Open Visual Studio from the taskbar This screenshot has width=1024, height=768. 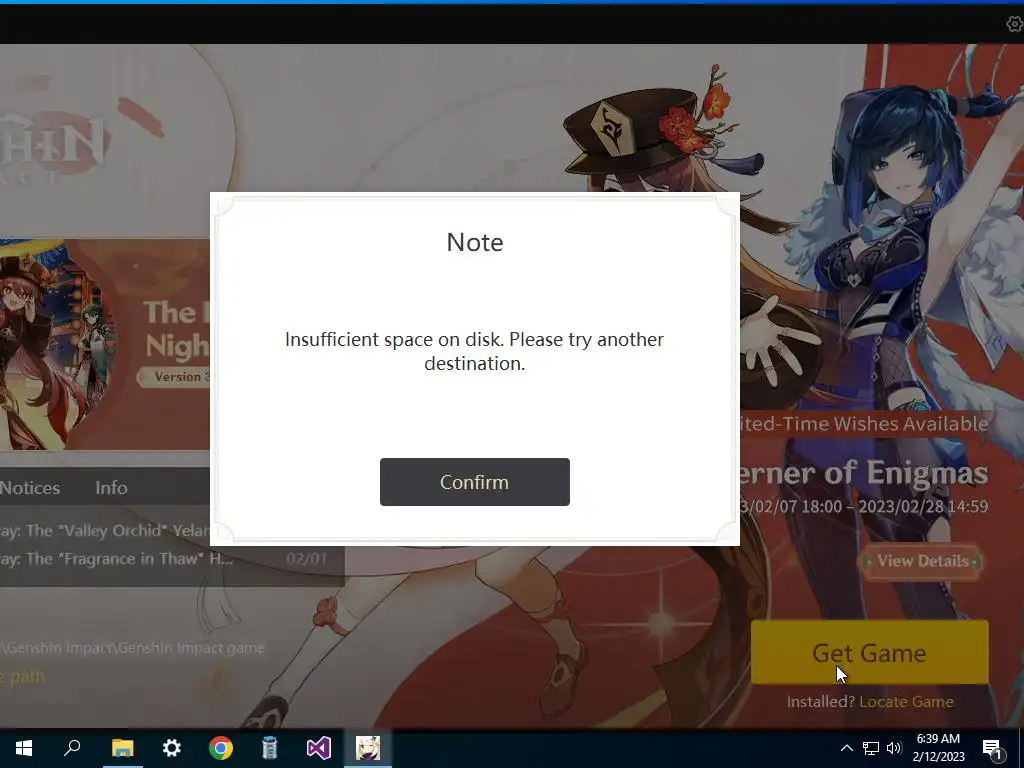(x=319, y=748)
